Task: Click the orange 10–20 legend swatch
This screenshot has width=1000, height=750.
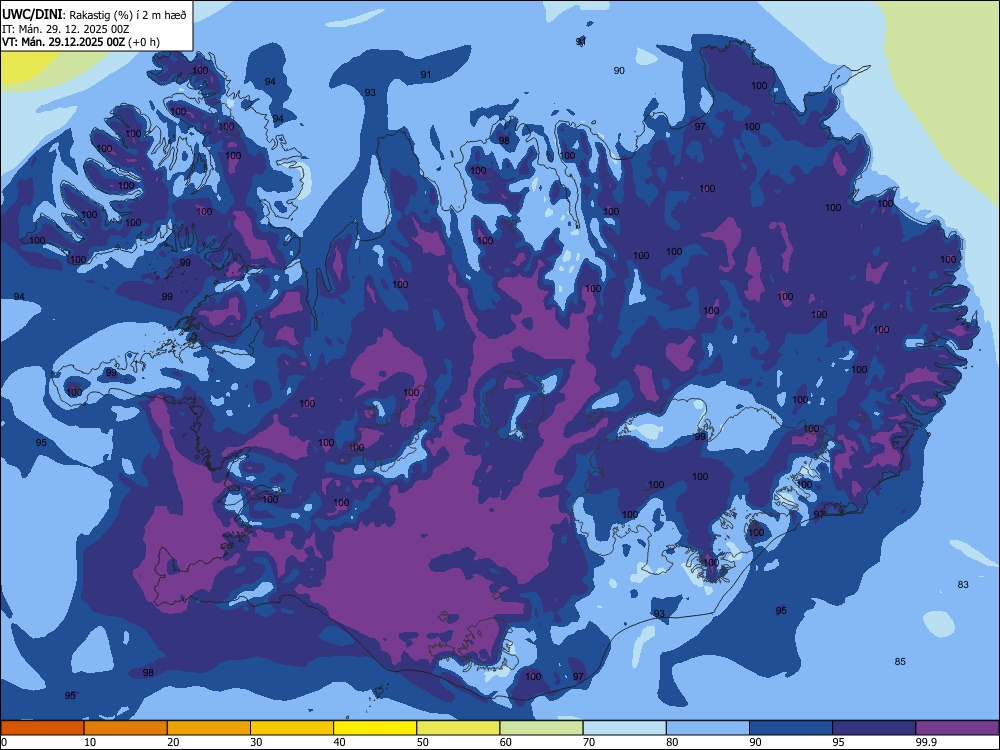Action: (x=126, y=728)
